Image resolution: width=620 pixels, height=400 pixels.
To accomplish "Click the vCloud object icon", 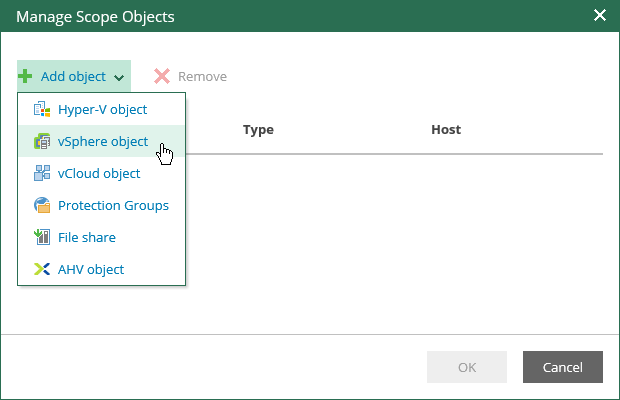I will 42,173.
